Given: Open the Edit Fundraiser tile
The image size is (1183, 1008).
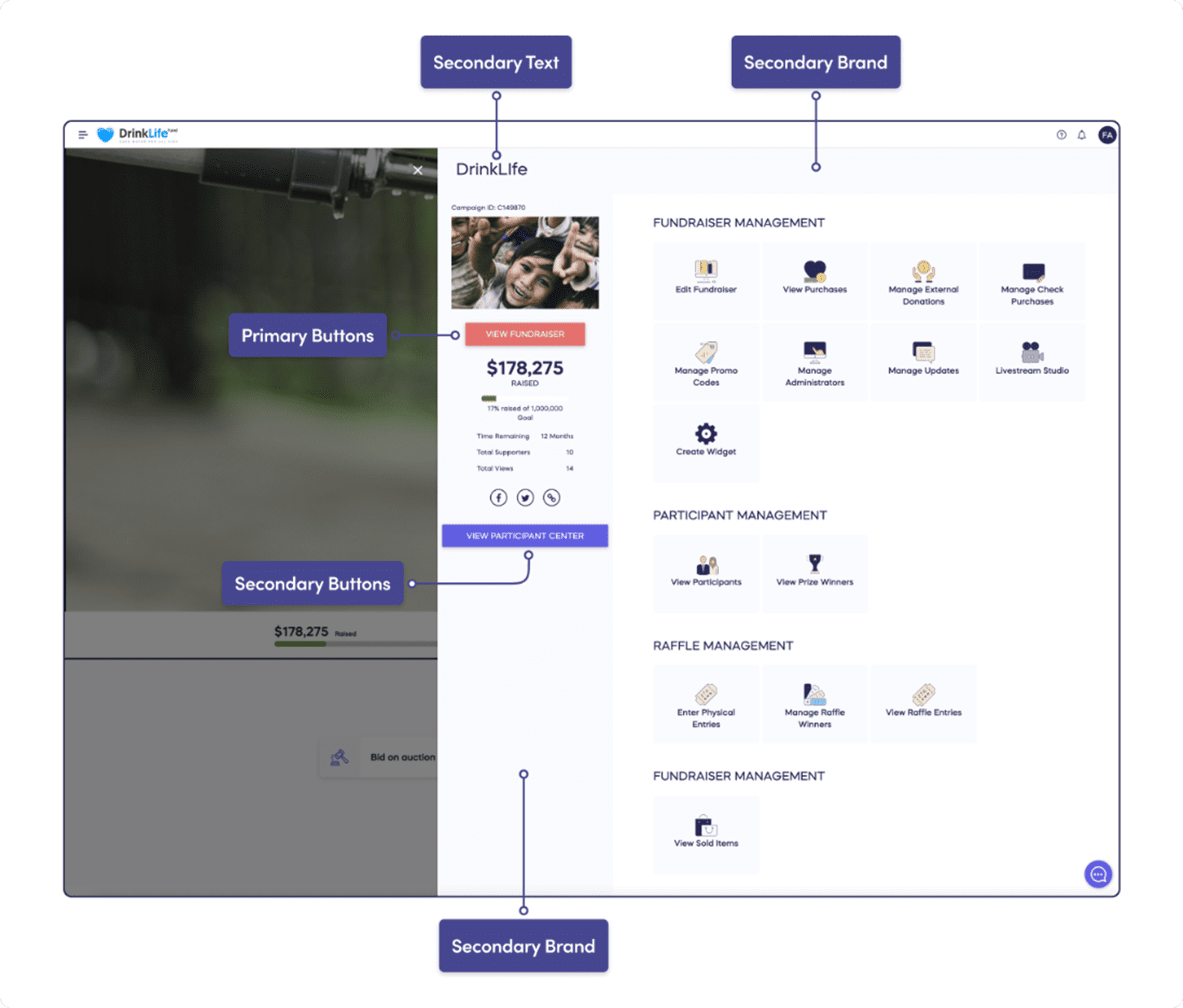Looking at the screenshot, I should point(706,278).
